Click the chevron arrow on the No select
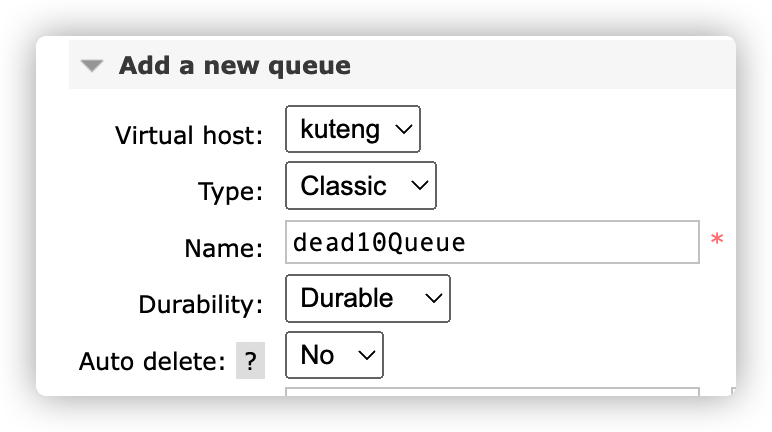Image resolution: width=772 pixels, height=432 pixels. [365, 354]
